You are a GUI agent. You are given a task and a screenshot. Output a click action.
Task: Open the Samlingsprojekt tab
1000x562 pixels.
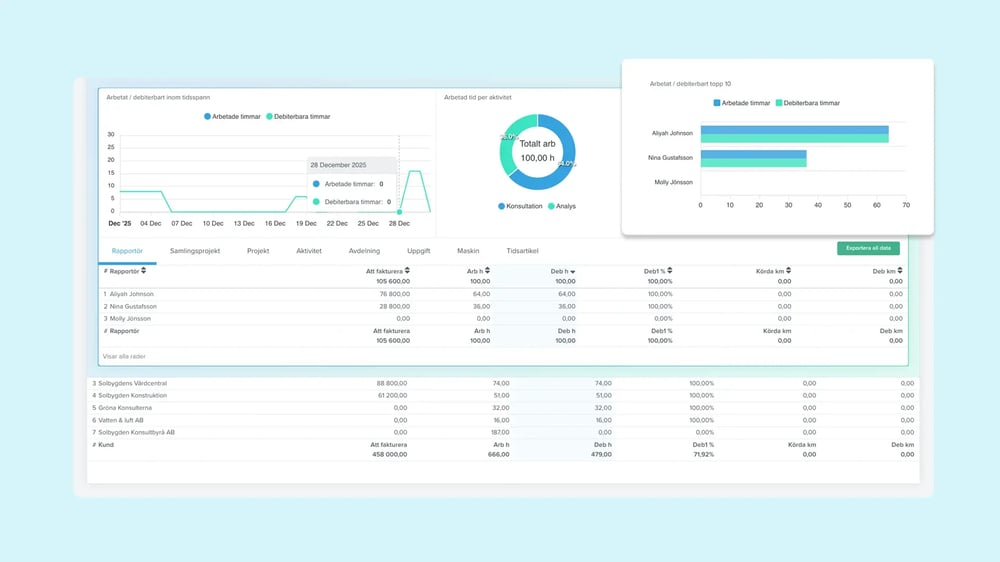[x=195, y=251]
